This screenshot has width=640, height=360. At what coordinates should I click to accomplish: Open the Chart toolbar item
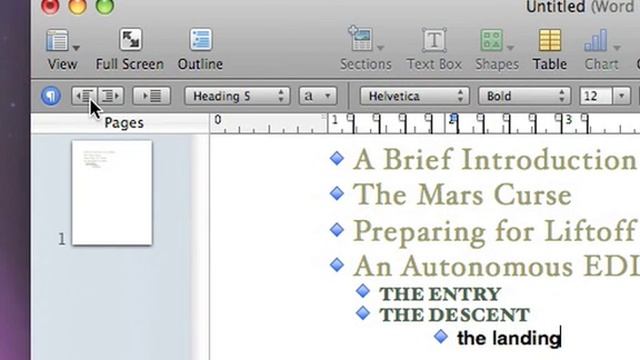tap(601, 49)
